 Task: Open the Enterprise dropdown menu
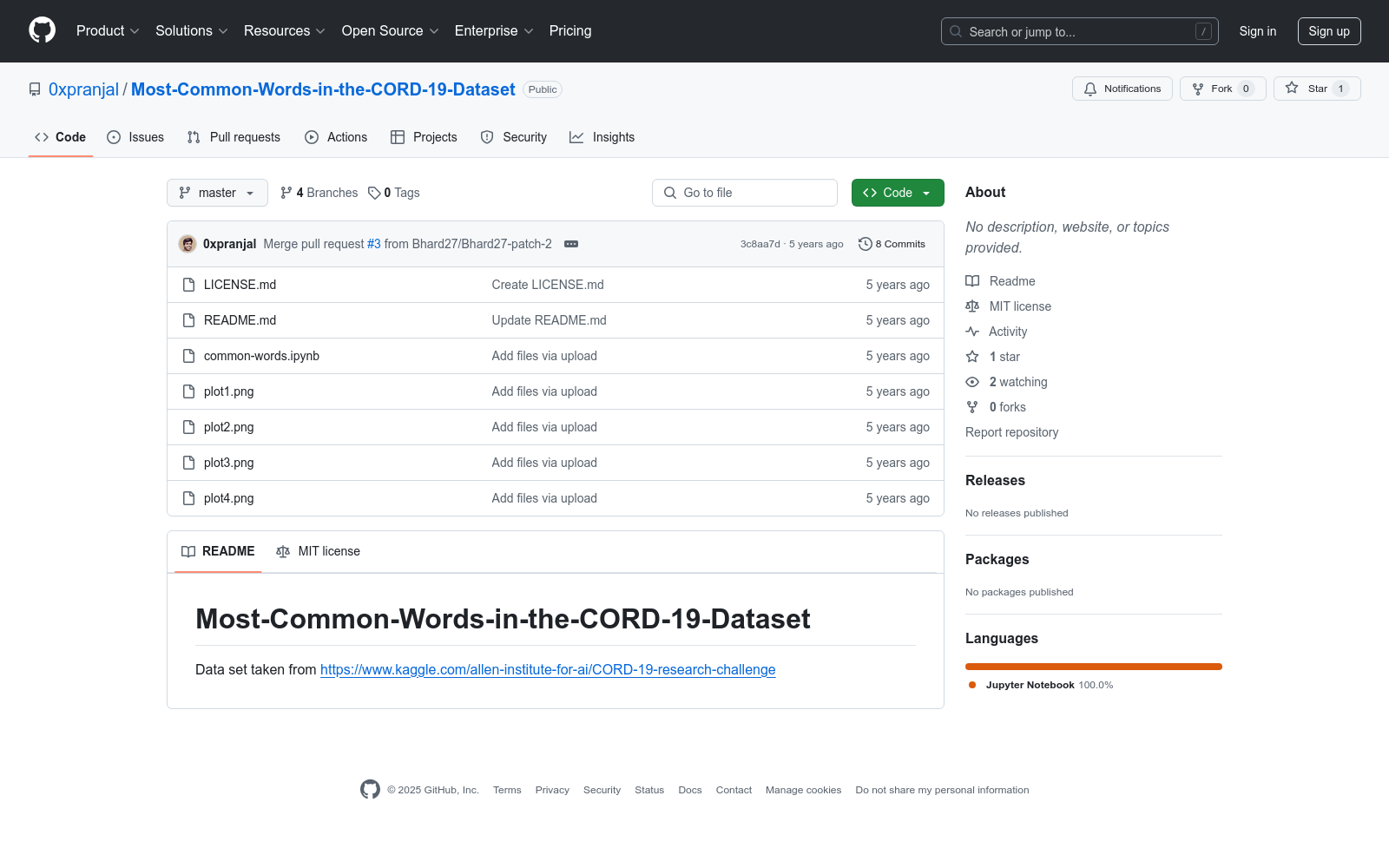pyautogui.click(x=494, y=30)
